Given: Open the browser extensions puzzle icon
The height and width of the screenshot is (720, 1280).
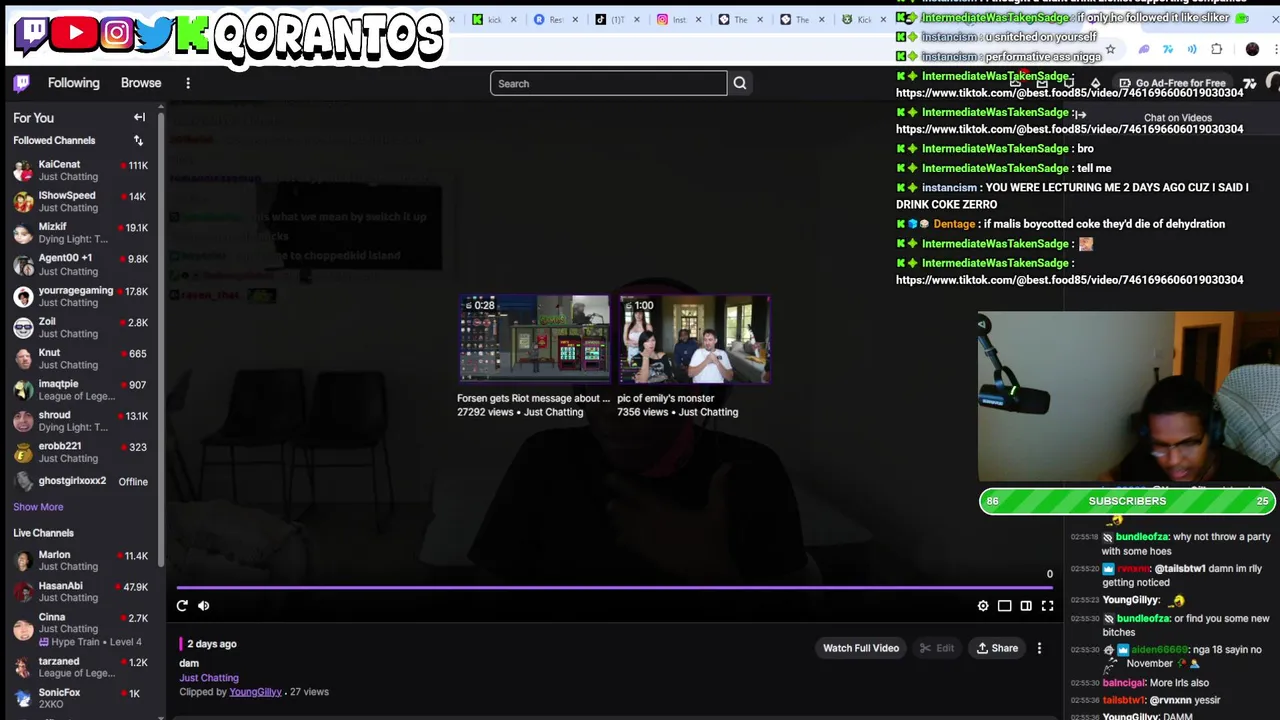Looking at the screenshot, I should click(1217, 49).
